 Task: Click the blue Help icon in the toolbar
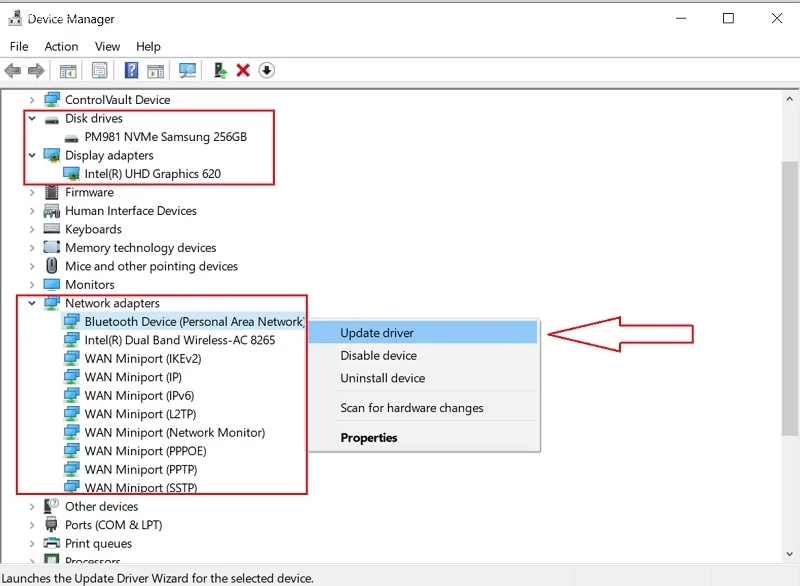tap(131, 70)
